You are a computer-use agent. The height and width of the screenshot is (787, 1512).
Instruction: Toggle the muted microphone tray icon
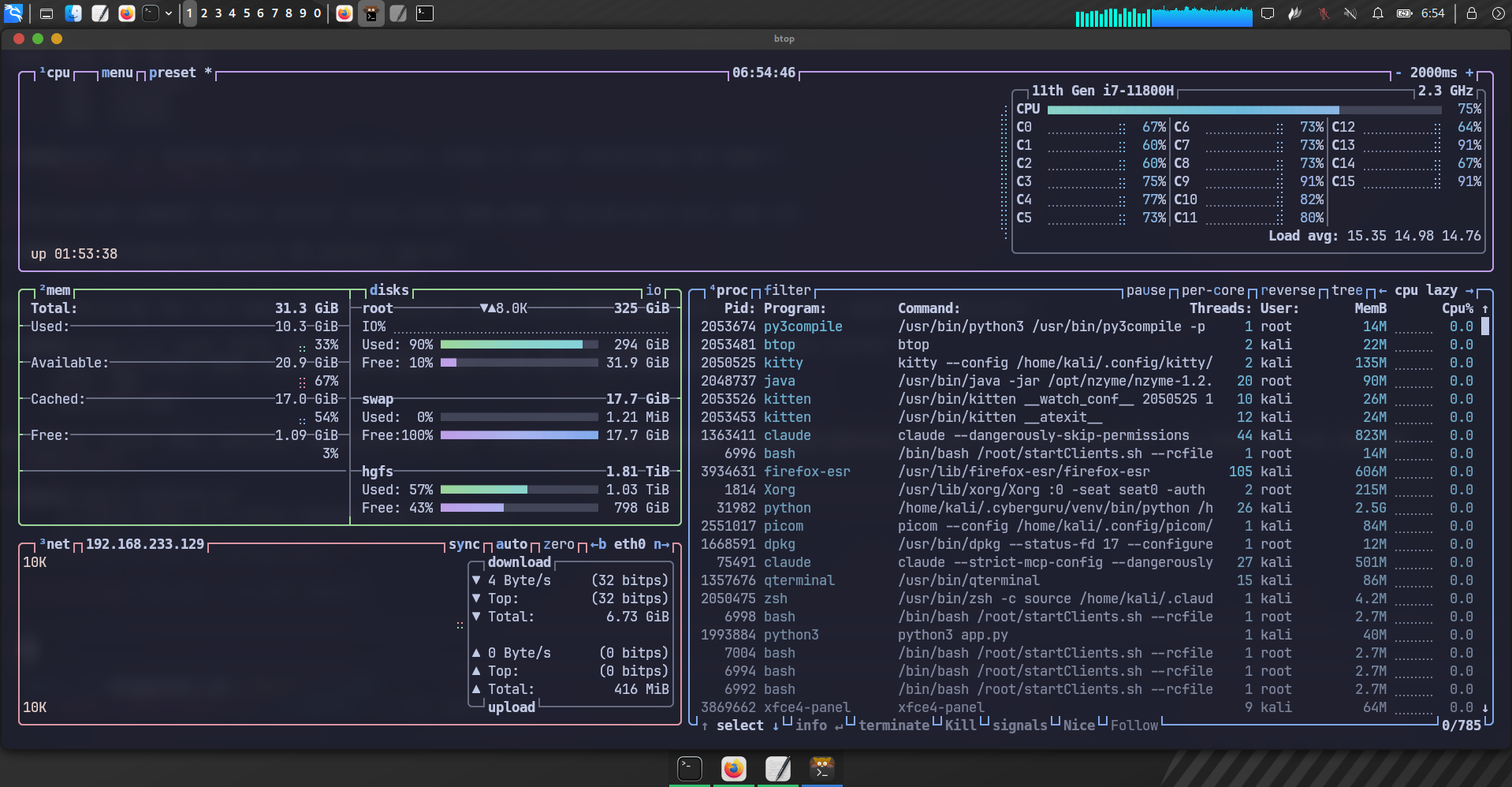(x=1324, y=13)
